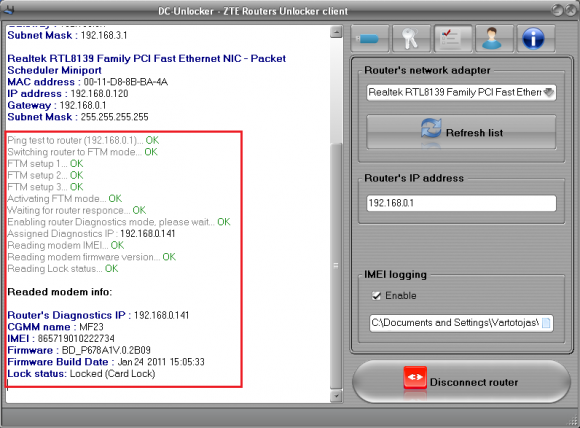This screenshot has height=428, width=580.
Task: Toggle the IMEI logging Enable checkbox
Action: (376, 296)
